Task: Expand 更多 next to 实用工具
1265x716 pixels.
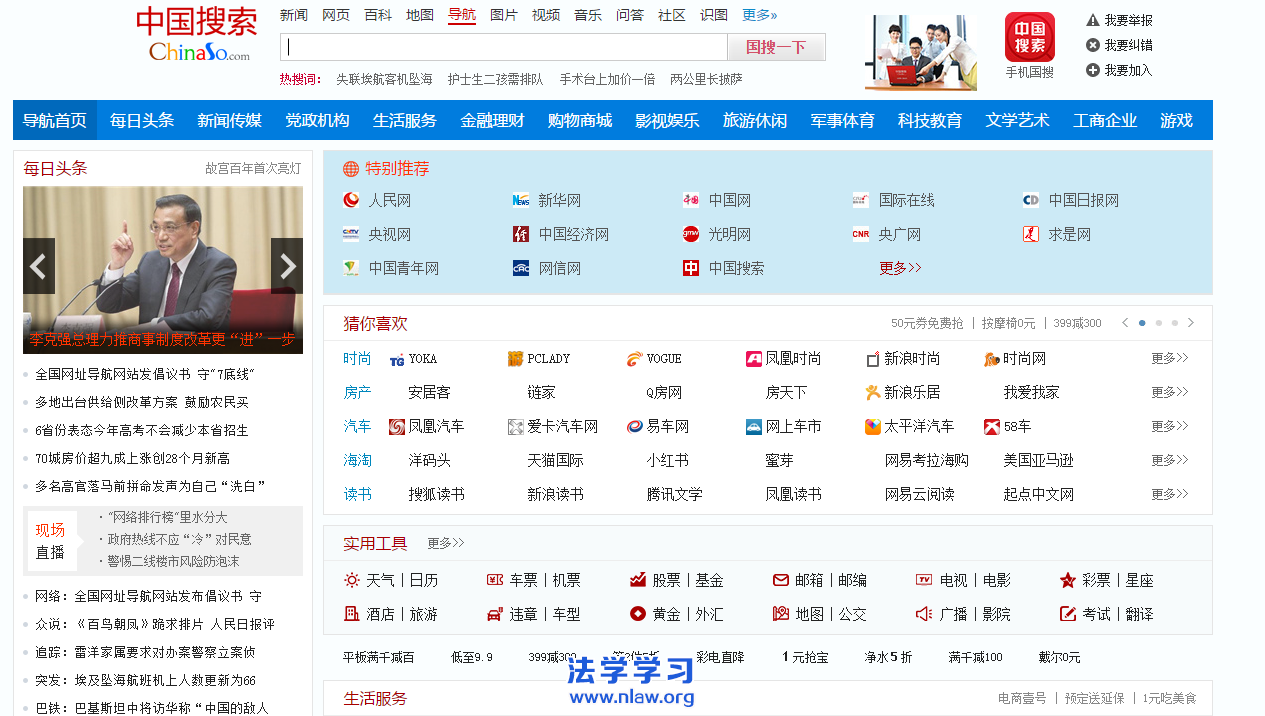Action: pos(446,543)
